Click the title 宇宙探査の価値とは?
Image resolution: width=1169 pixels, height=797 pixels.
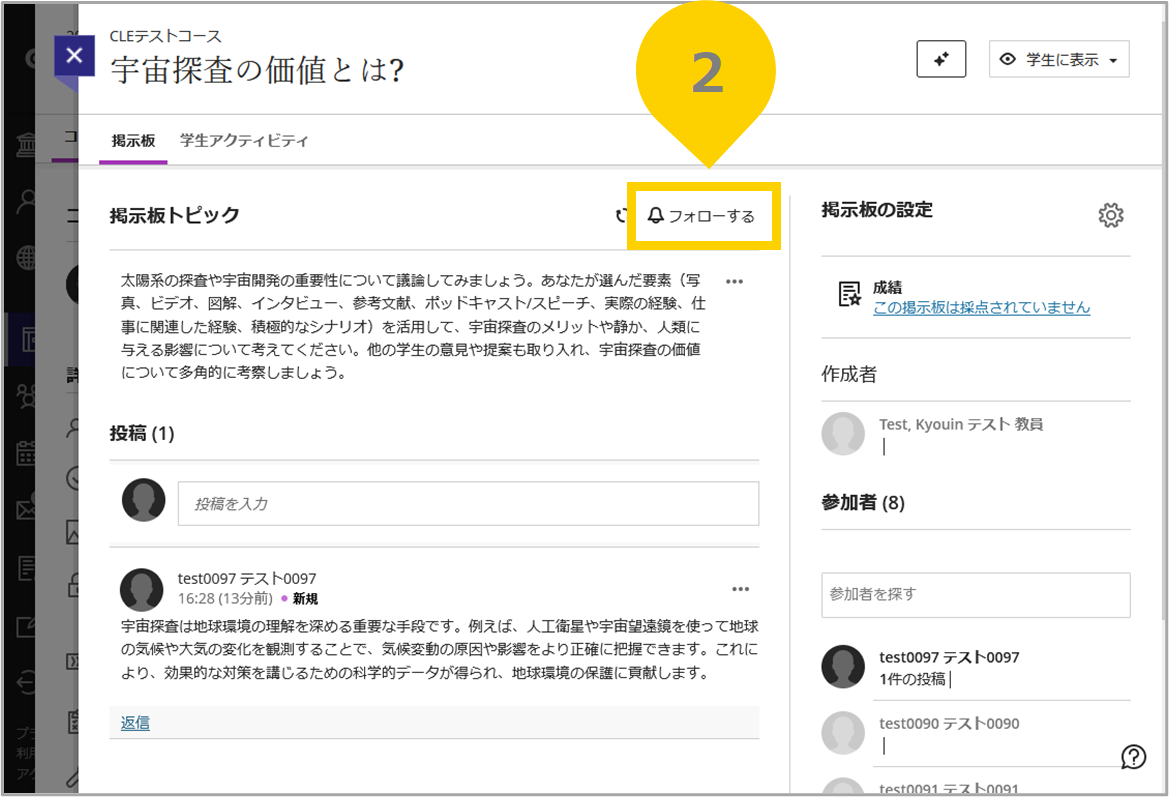(x=257, y=70)
